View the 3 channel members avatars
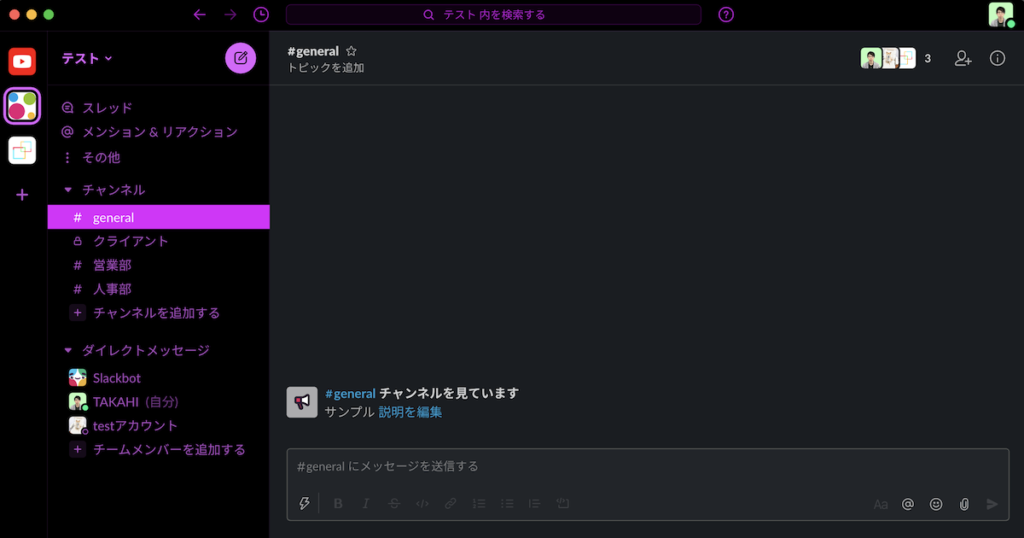The image size is (1024, 538). click(896, 58)
